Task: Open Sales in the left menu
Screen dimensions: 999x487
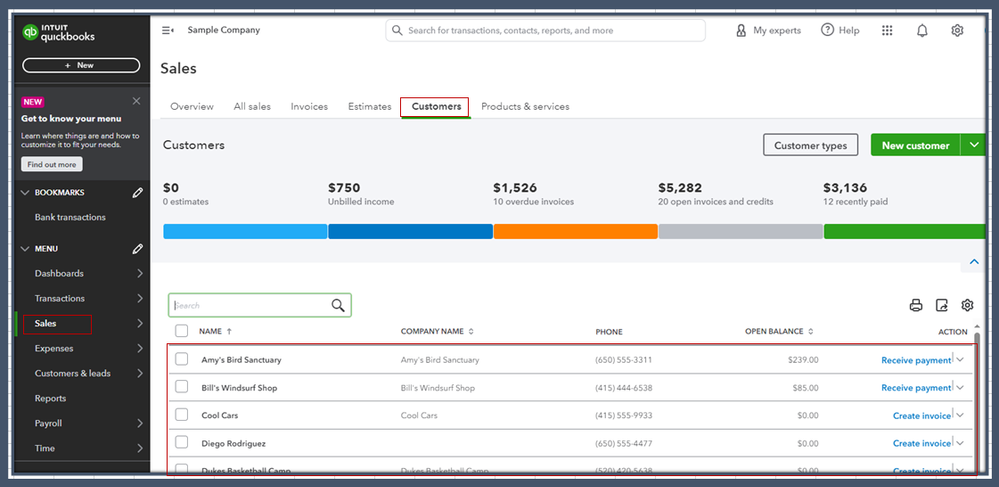Action: coord(45,324)
